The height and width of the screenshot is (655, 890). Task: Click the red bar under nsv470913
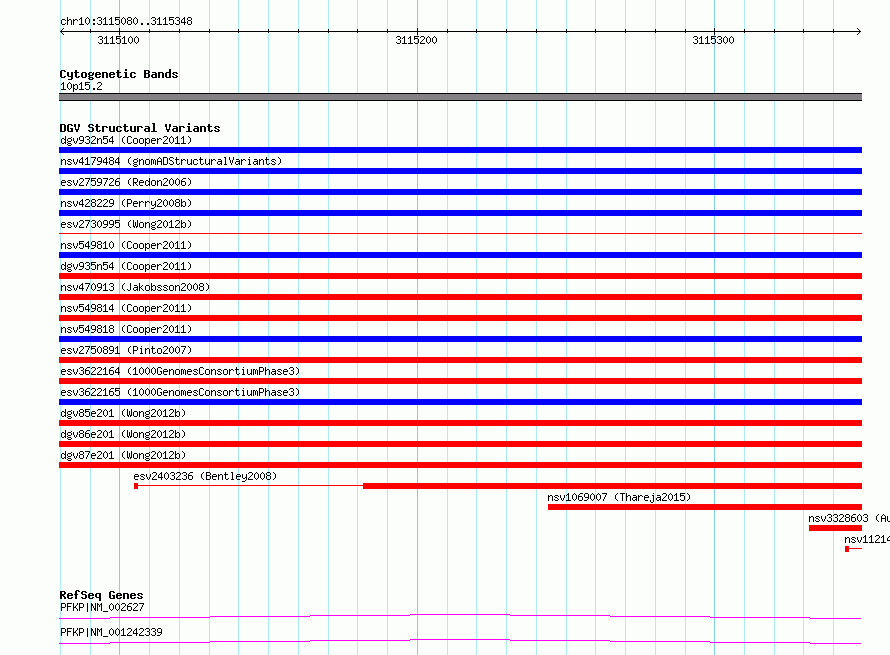point(460,297)
